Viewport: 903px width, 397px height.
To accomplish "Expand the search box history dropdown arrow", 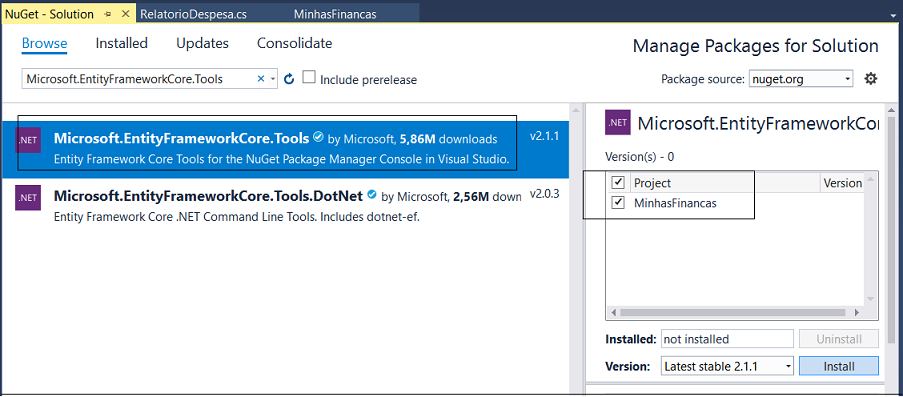I will [272, 79].
